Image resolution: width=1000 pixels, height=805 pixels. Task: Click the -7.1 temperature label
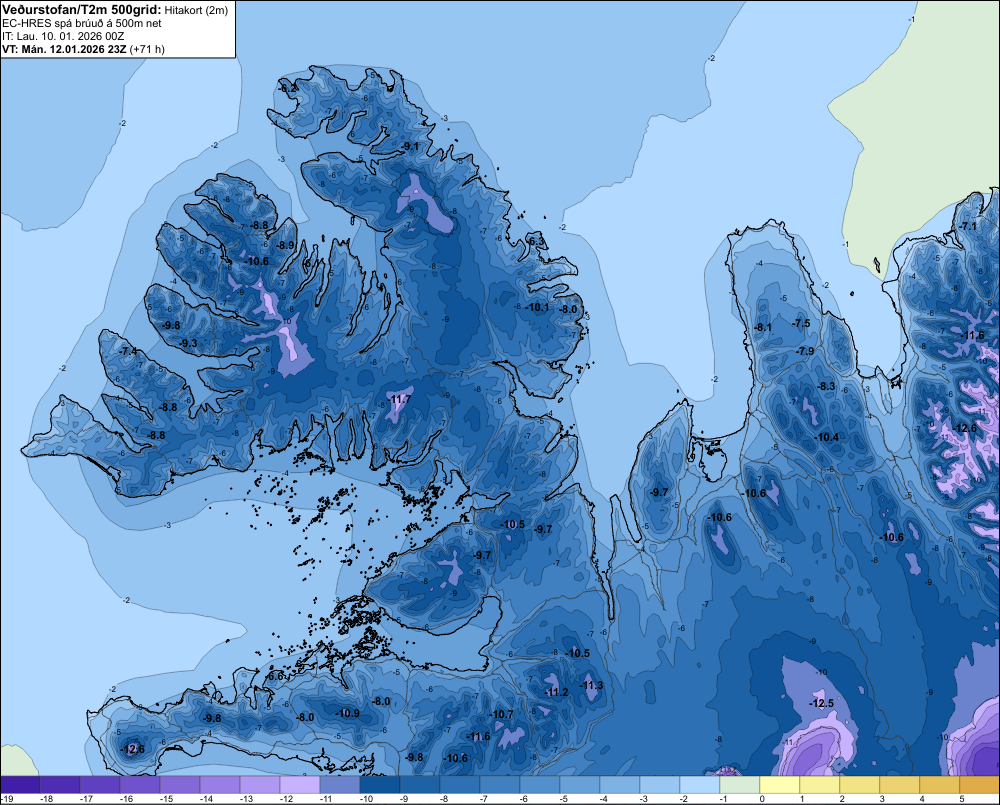pos(967,226)
